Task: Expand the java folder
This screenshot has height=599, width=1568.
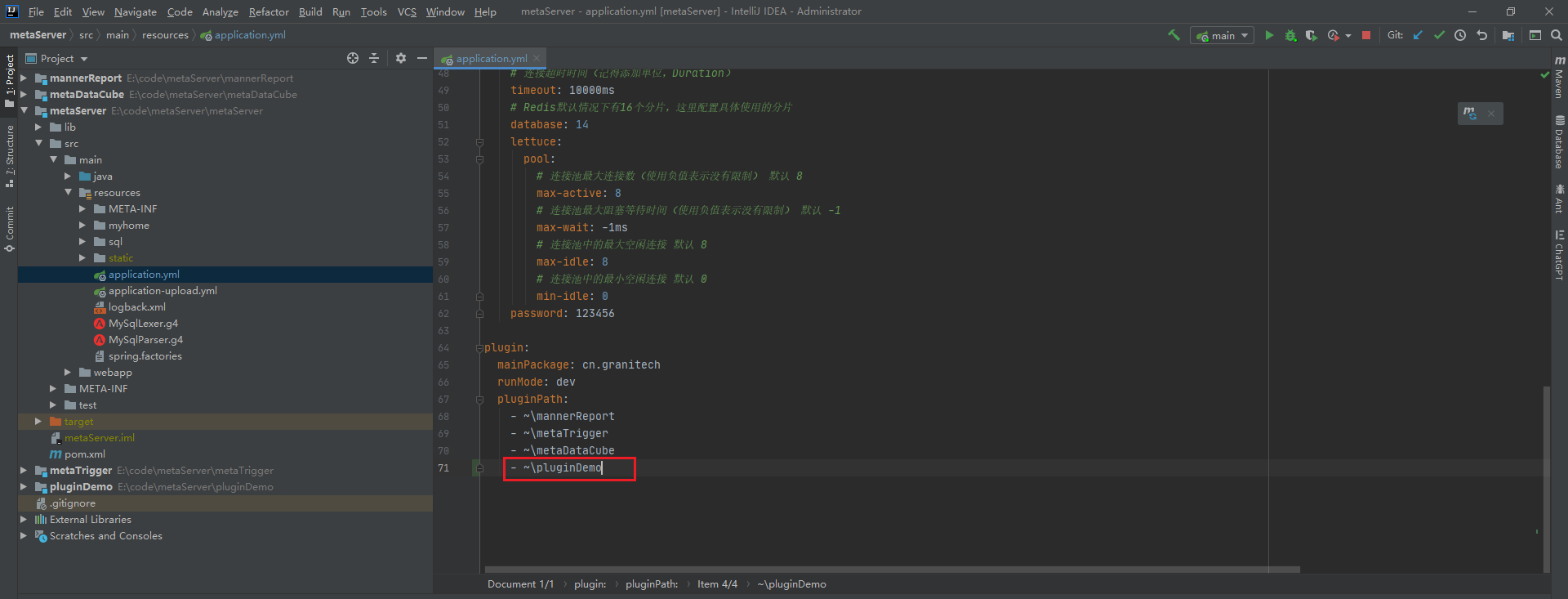Action: coord(68,177)
